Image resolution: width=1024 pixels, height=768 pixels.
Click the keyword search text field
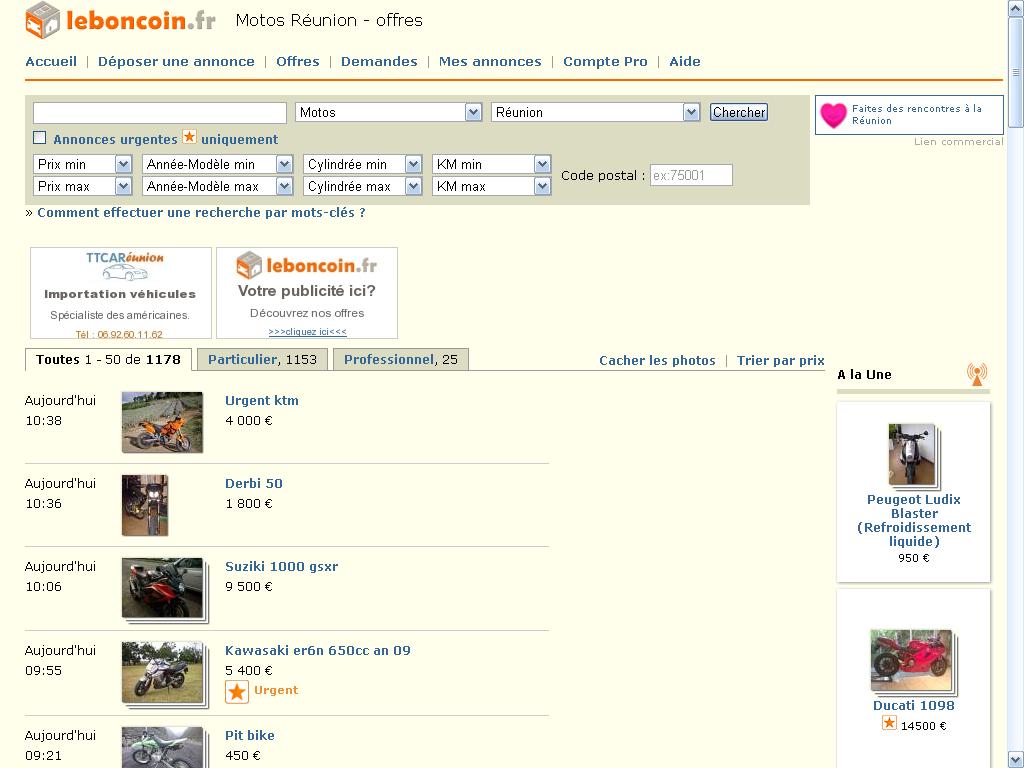pos(160,112)
